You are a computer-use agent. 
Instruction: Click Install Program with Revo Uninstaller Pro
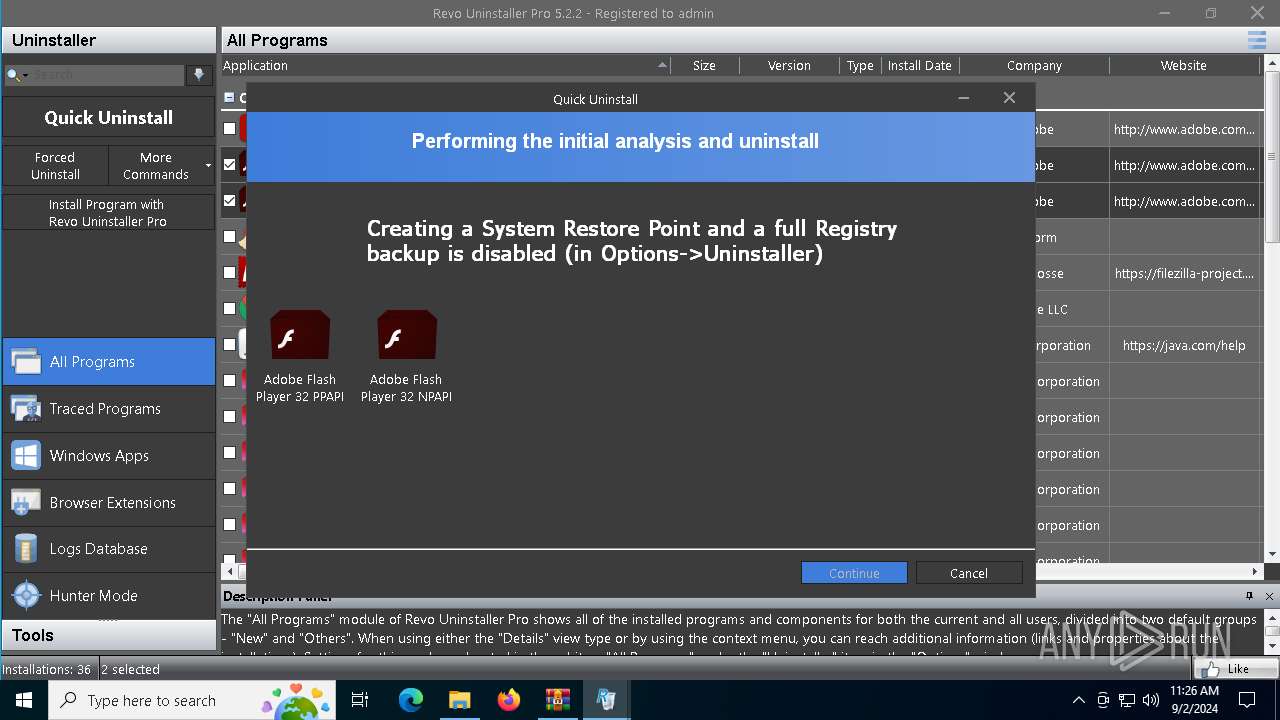tap(108, 212)
